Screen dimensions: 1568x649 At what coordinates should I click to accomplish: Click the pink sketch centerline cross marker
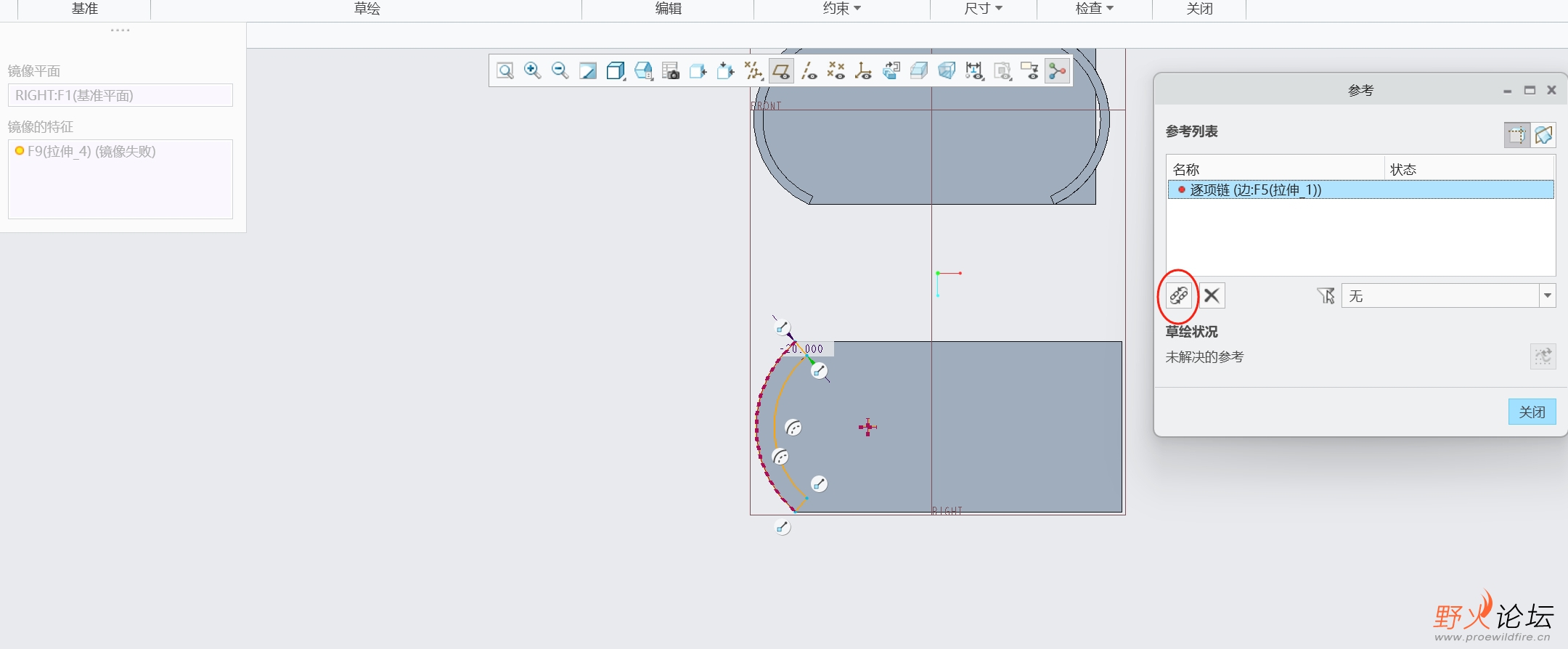(867, 427)
